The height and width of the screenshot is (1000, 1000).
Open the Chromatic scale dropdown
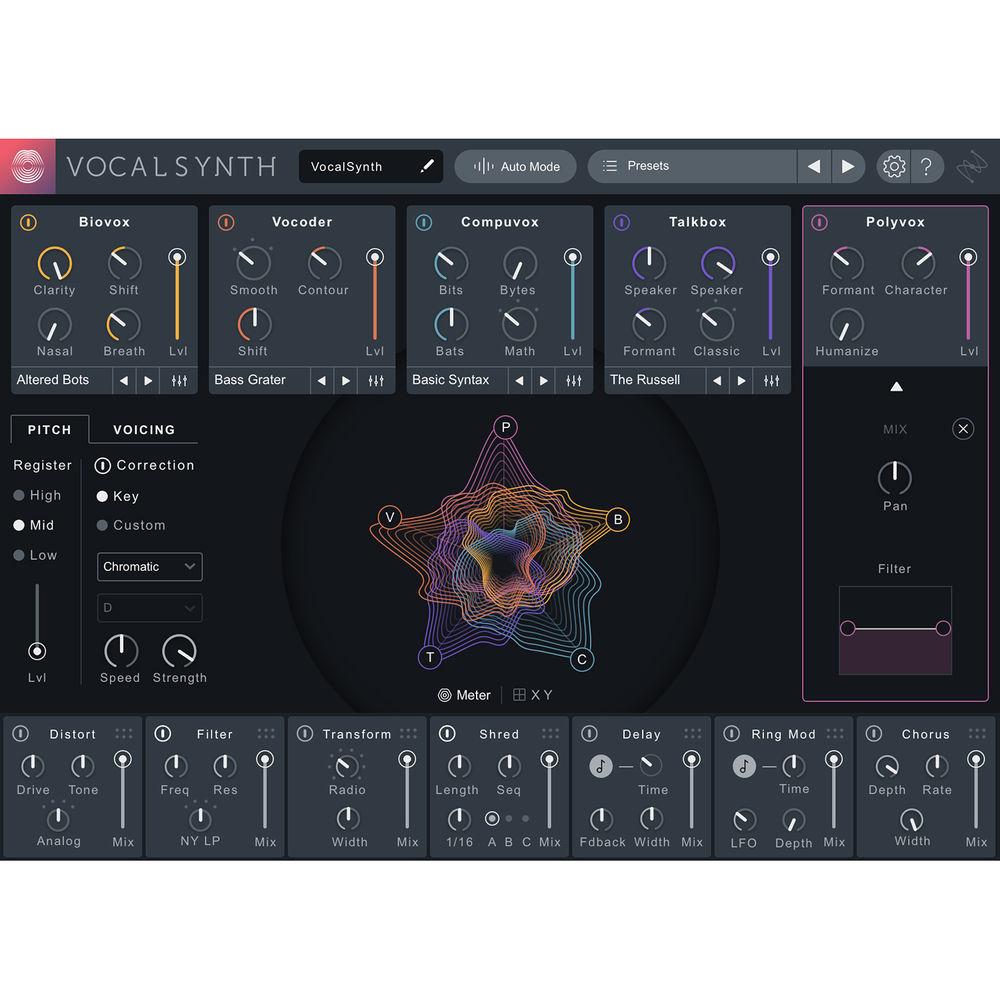tap(149, 567)
